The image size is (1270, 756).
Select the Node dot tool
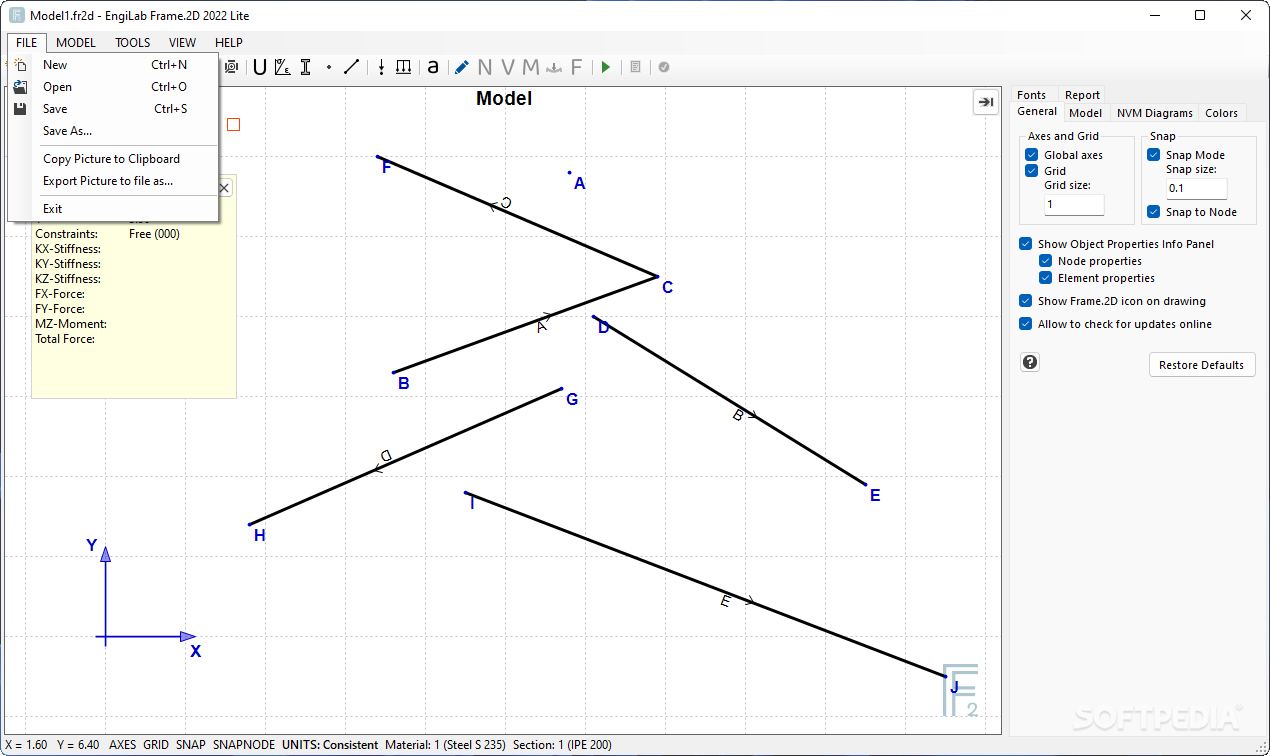click(329, 67)
